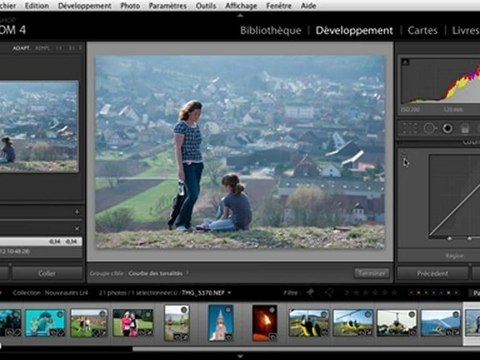Select the turquoise underwater diver thumbnail
The width and height of the screenshot is (480, 360).
click(45, 322)
